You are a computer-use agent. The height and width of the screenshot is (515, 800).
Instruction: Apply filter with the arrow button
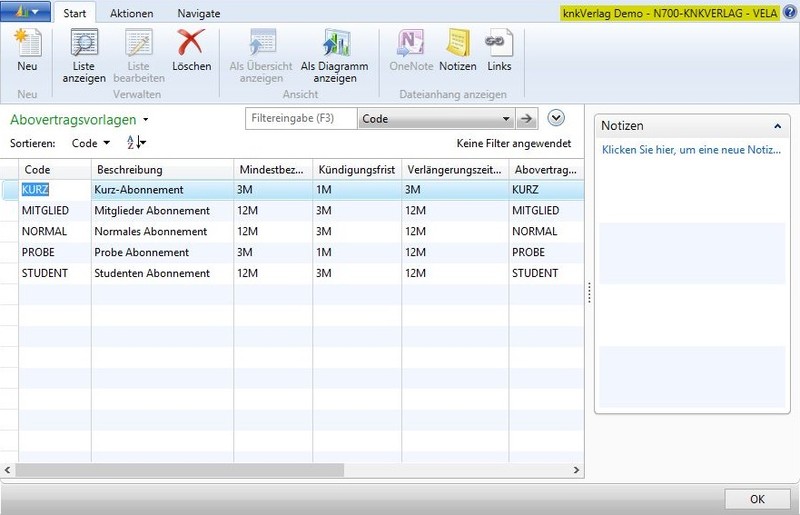[x=526, y=119]
